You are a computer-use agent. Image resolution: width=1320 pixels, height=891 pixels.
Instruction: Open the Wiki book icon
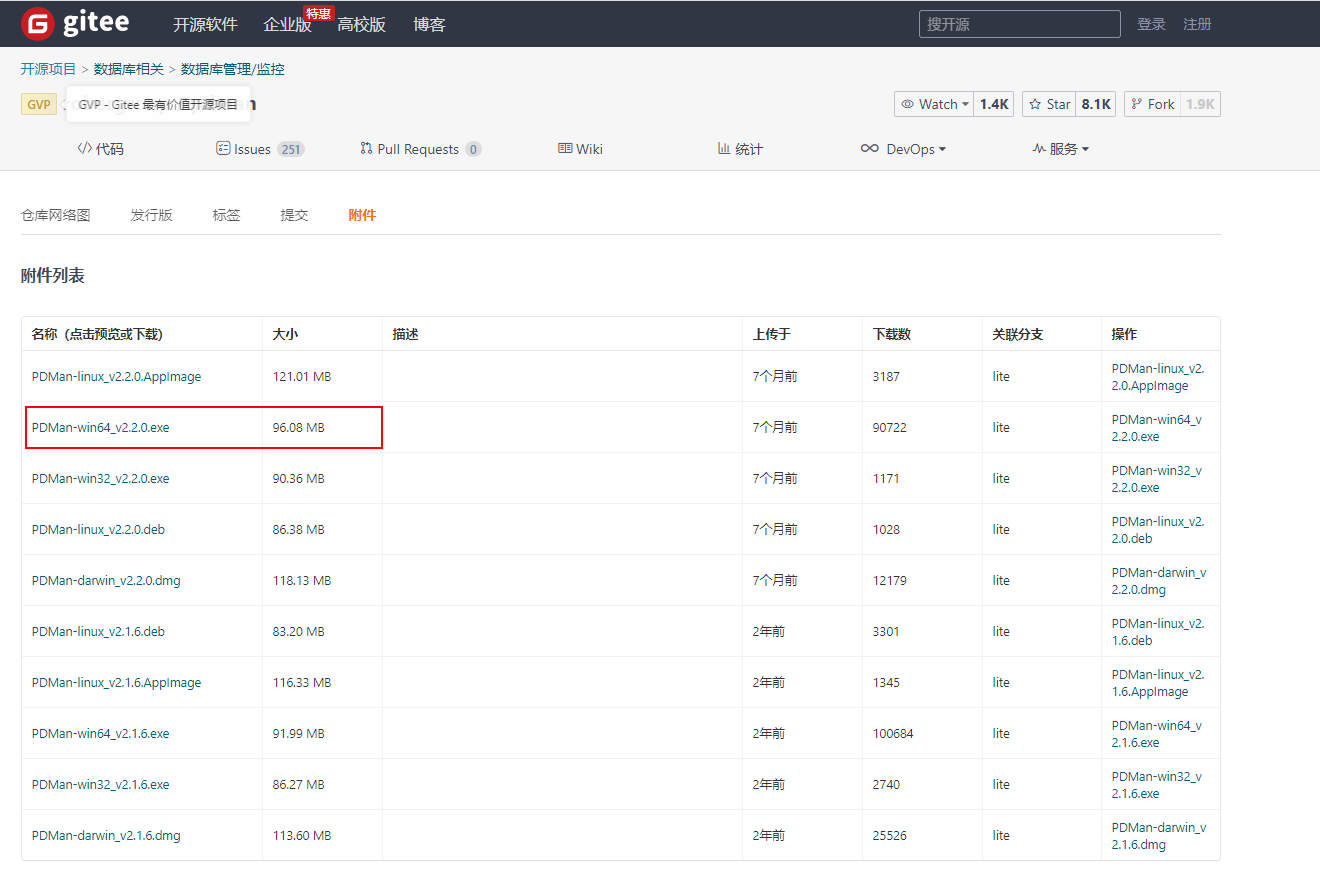(x=564, y=148)
